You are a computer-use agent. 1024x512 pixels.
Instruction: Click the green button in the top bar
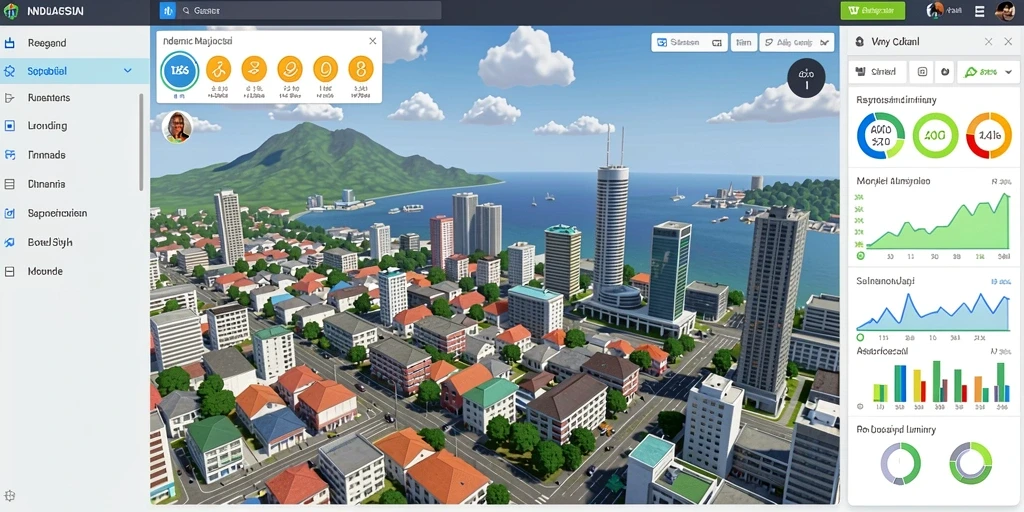[872, 10]
